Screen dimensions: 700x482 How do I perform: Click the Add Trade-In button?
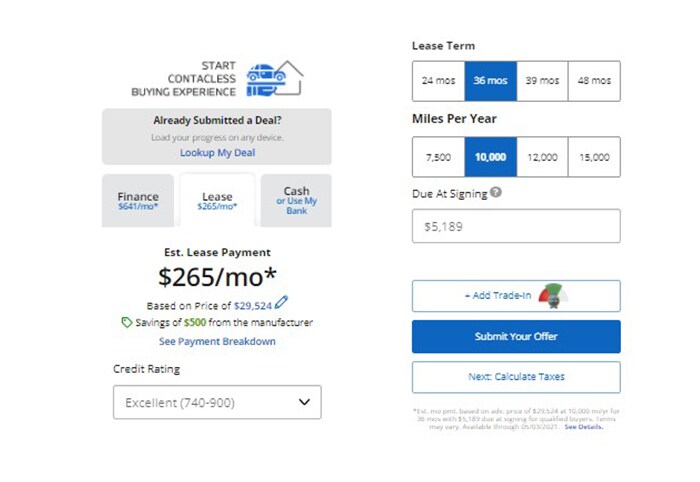tap(516, 296)
